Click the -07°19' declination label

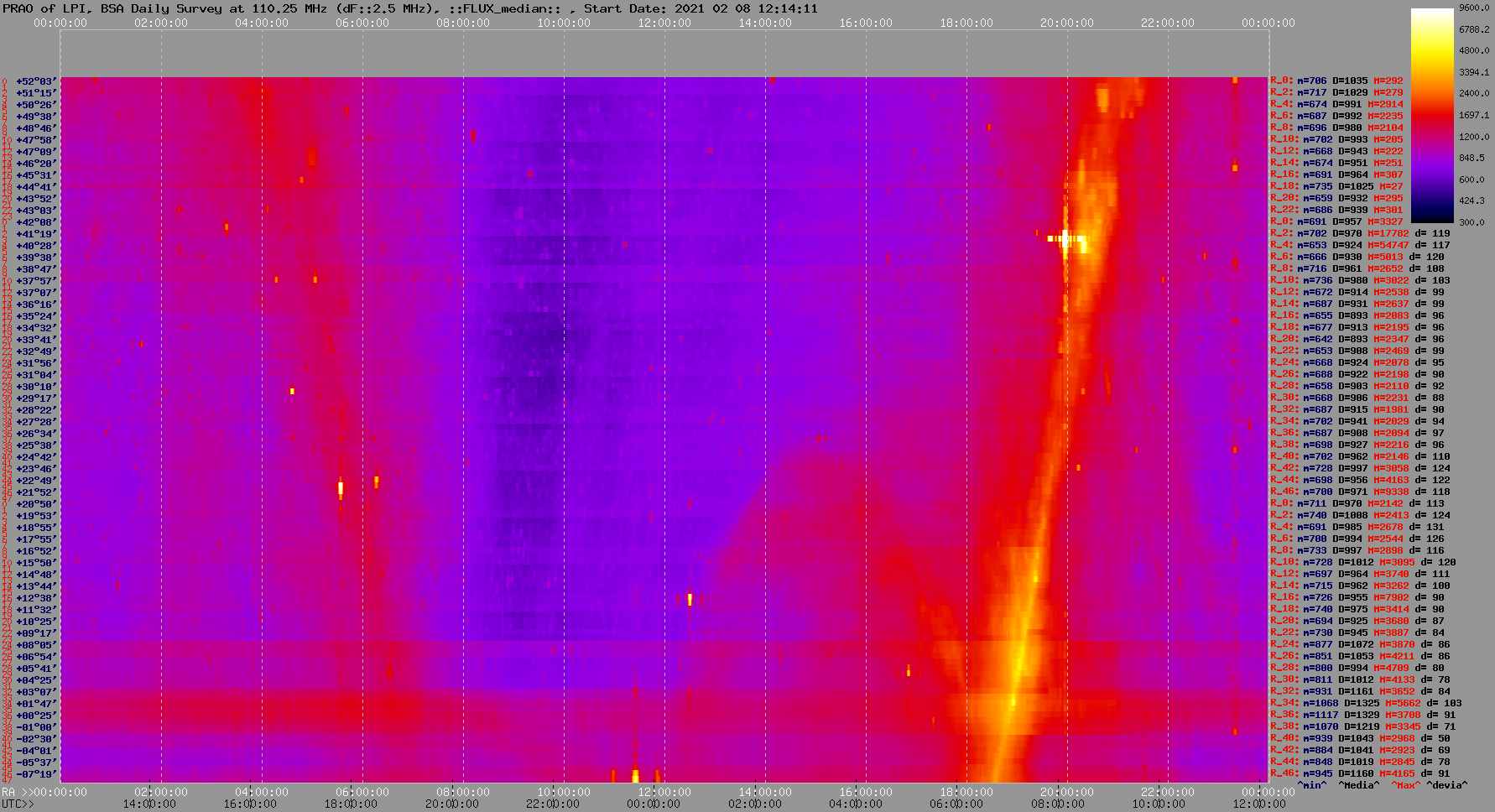[35, 774]
